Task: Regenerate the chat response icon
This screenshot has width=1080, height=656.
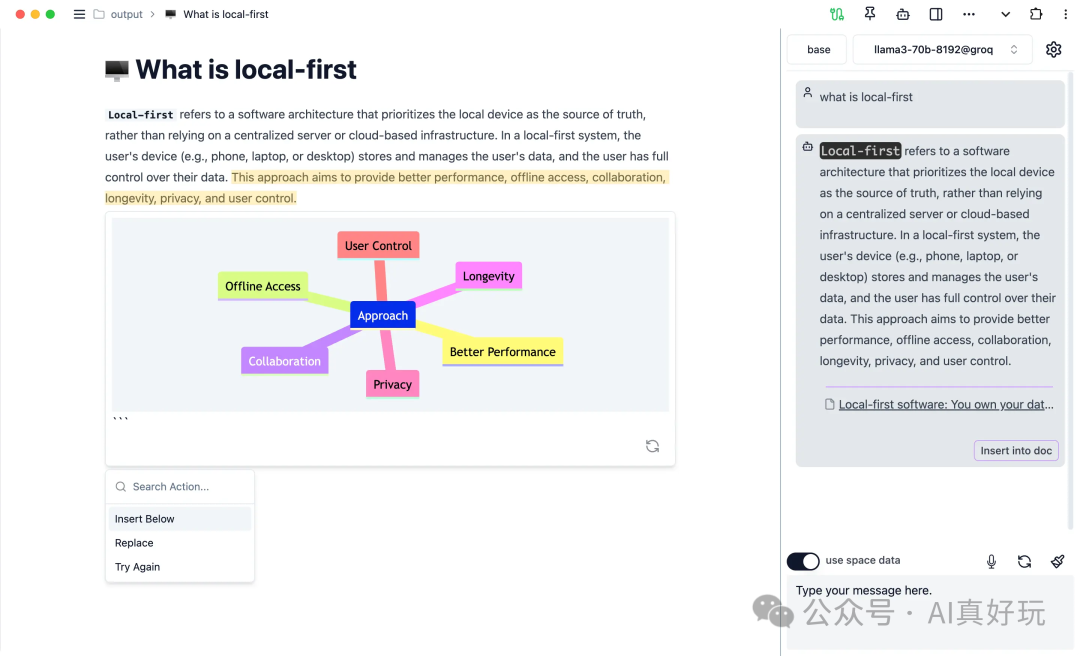Action: coord(1024,562)
